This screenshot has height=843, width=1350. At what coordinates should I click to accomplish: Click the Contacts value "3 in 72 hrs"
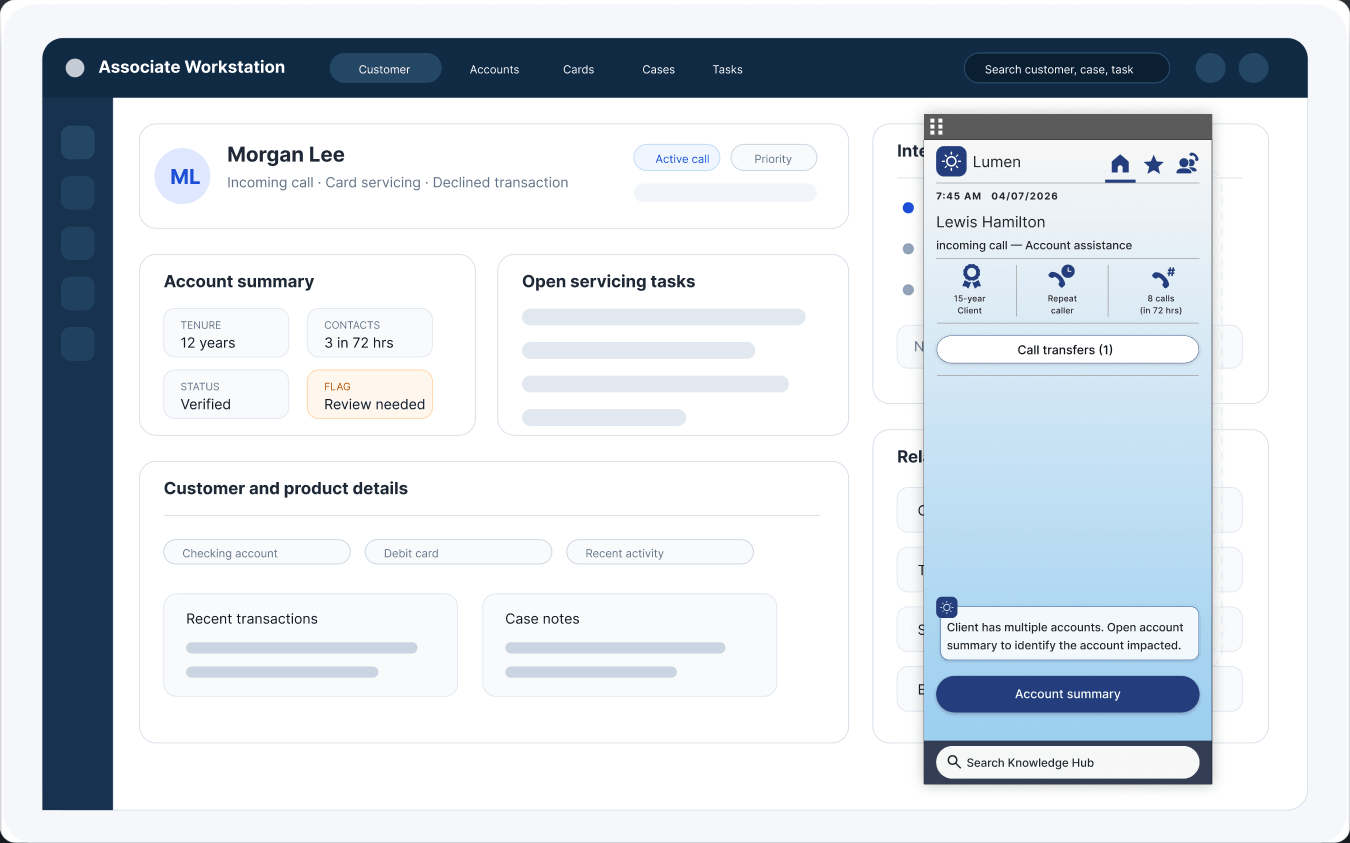point(359,343)
